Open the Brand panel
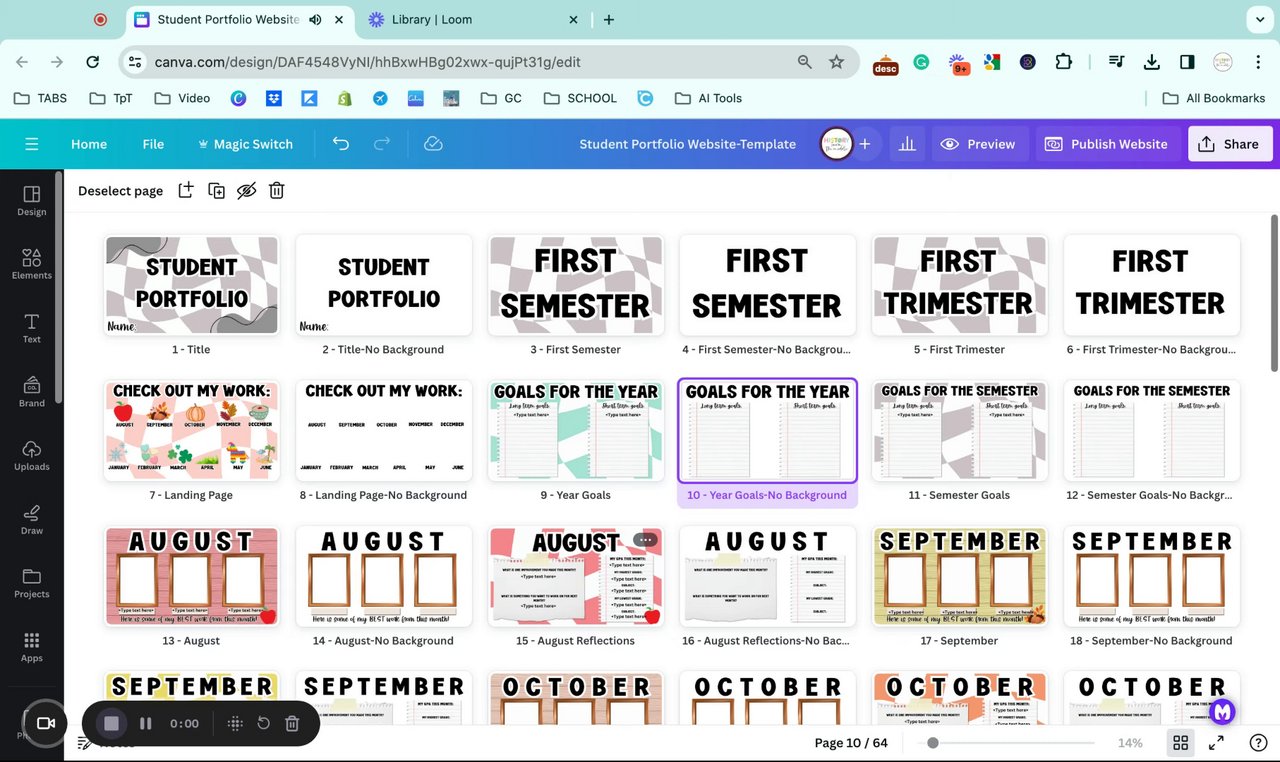 [32, 392]
